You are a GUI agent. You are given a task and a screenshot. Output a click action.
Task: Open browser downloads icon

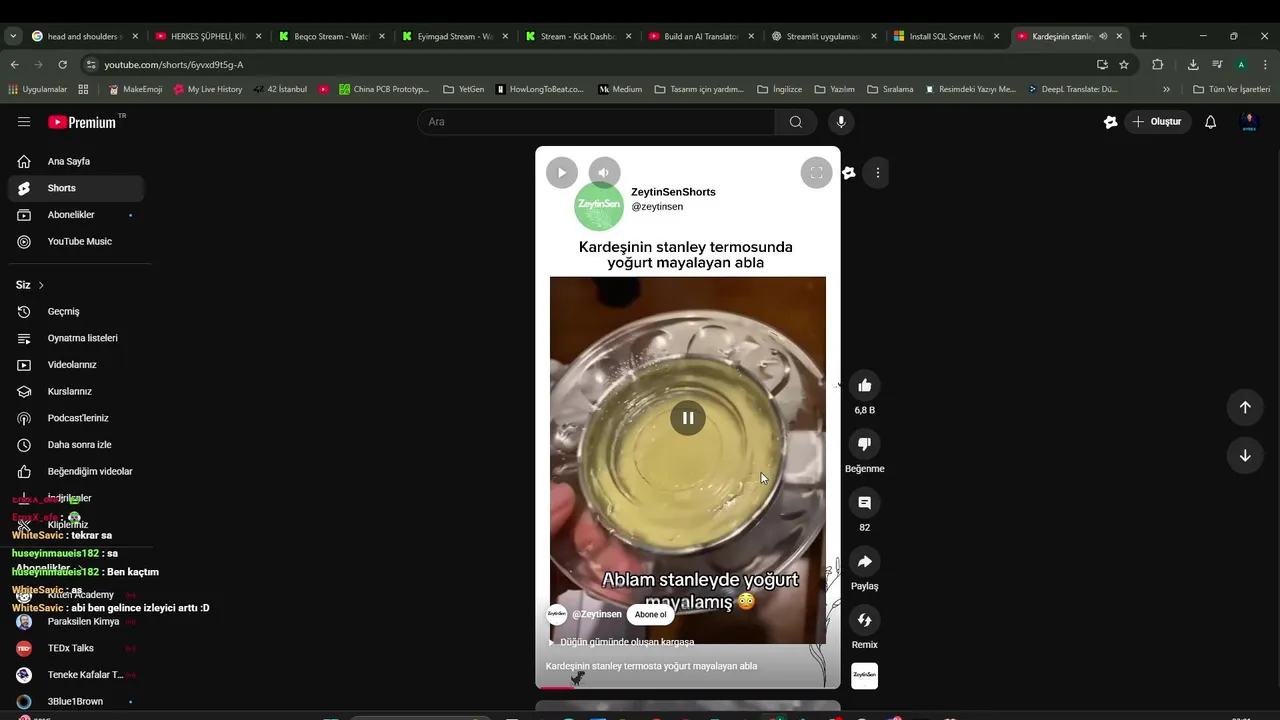[1193, 64]
